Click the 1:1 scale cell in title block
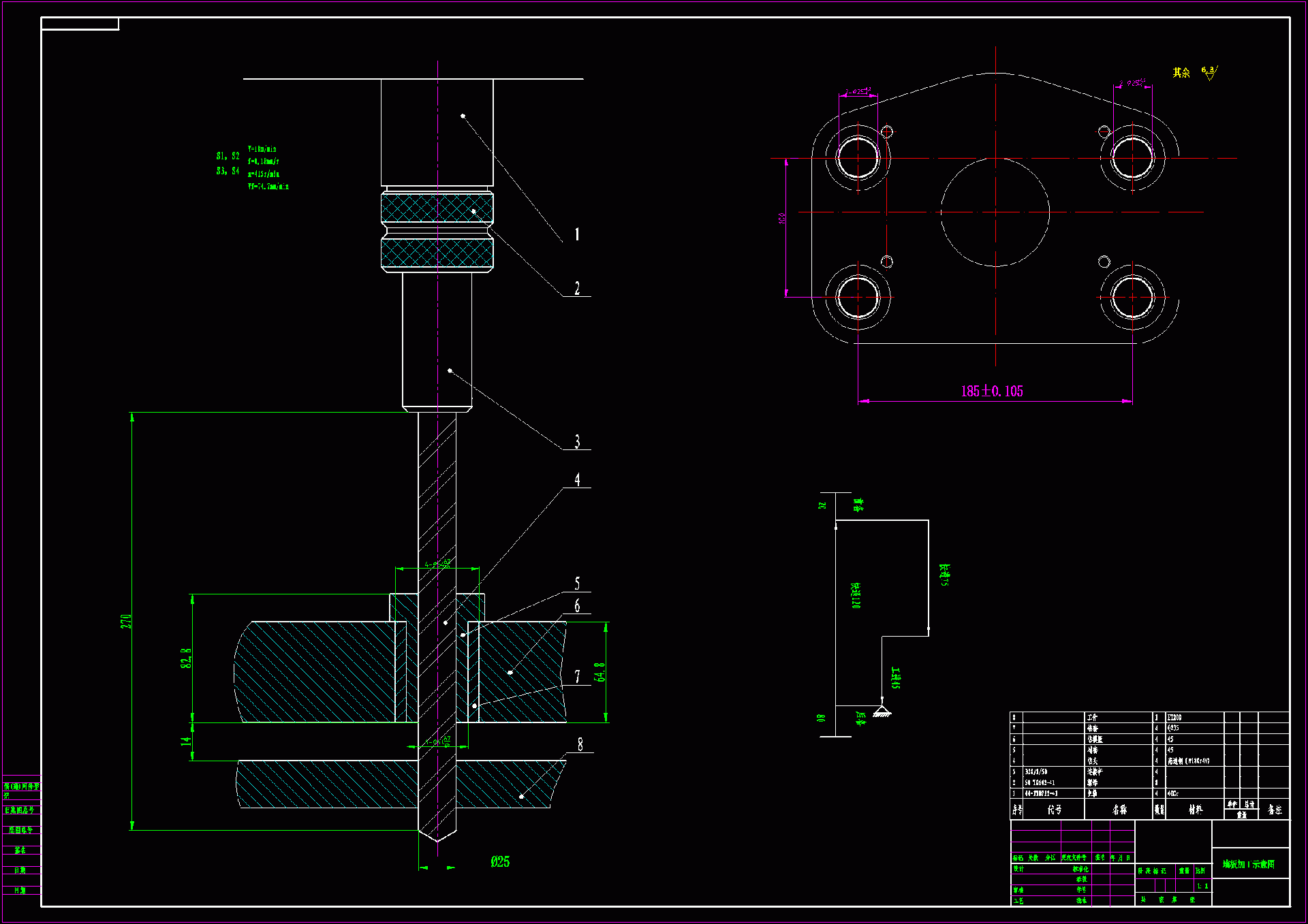The image size is (1308, 924). [x=1202, y=886]
